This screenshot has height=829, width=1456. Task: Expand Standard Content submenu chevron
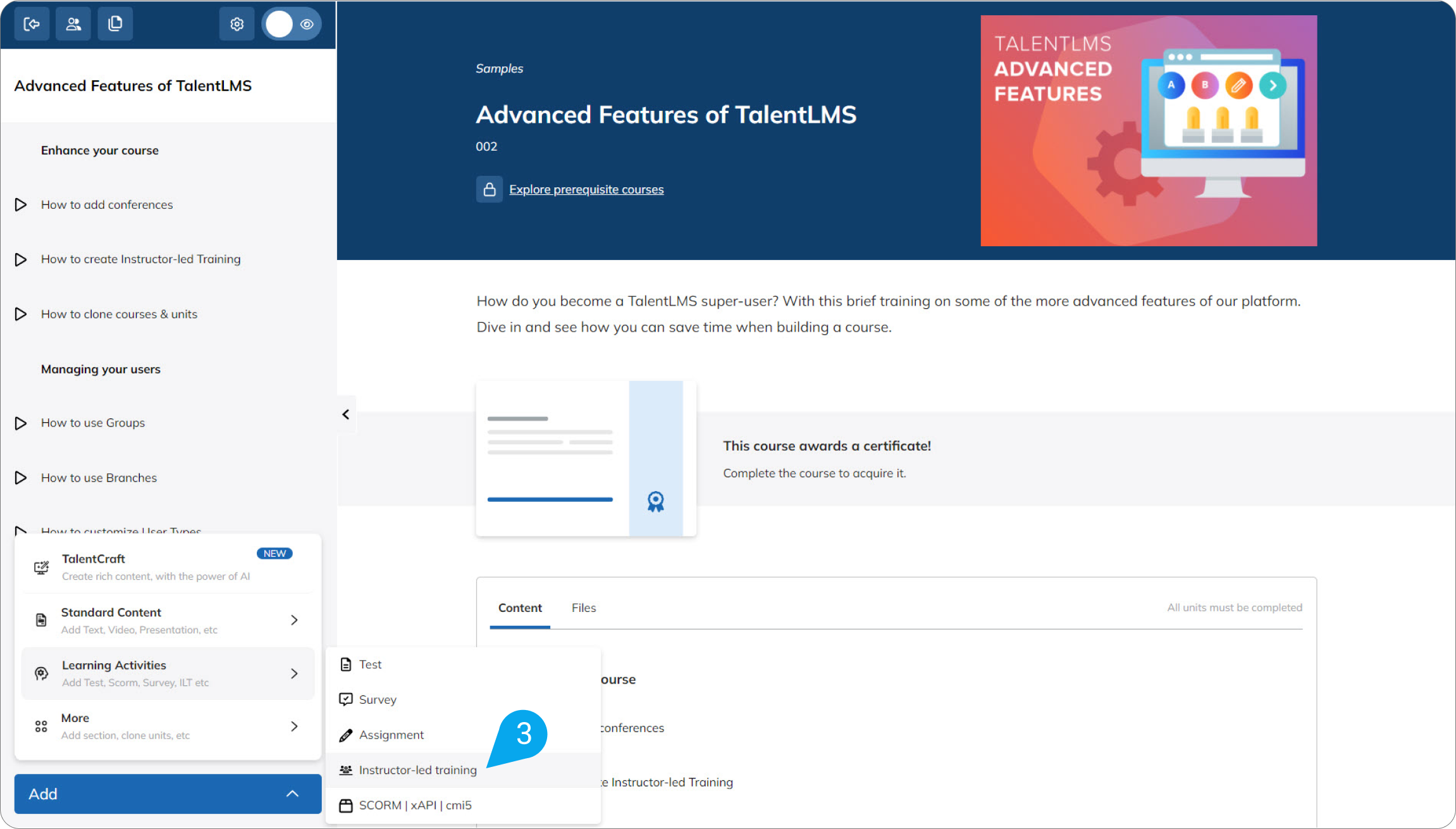click(294, 620)
